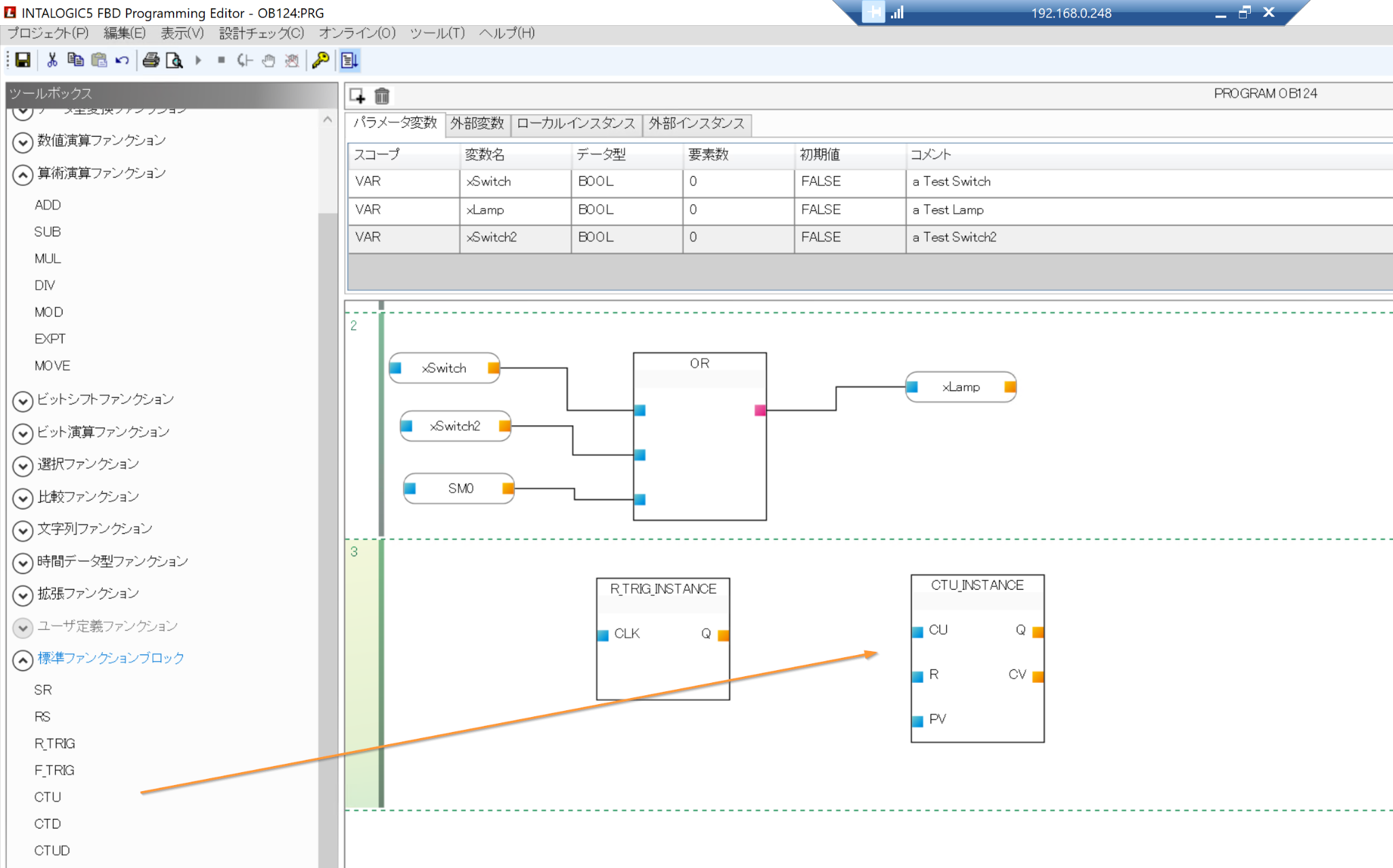Collapse the 算術演算ファンクション group
The height and width of the screenshot is (868, 1393).
click(22, 175)
